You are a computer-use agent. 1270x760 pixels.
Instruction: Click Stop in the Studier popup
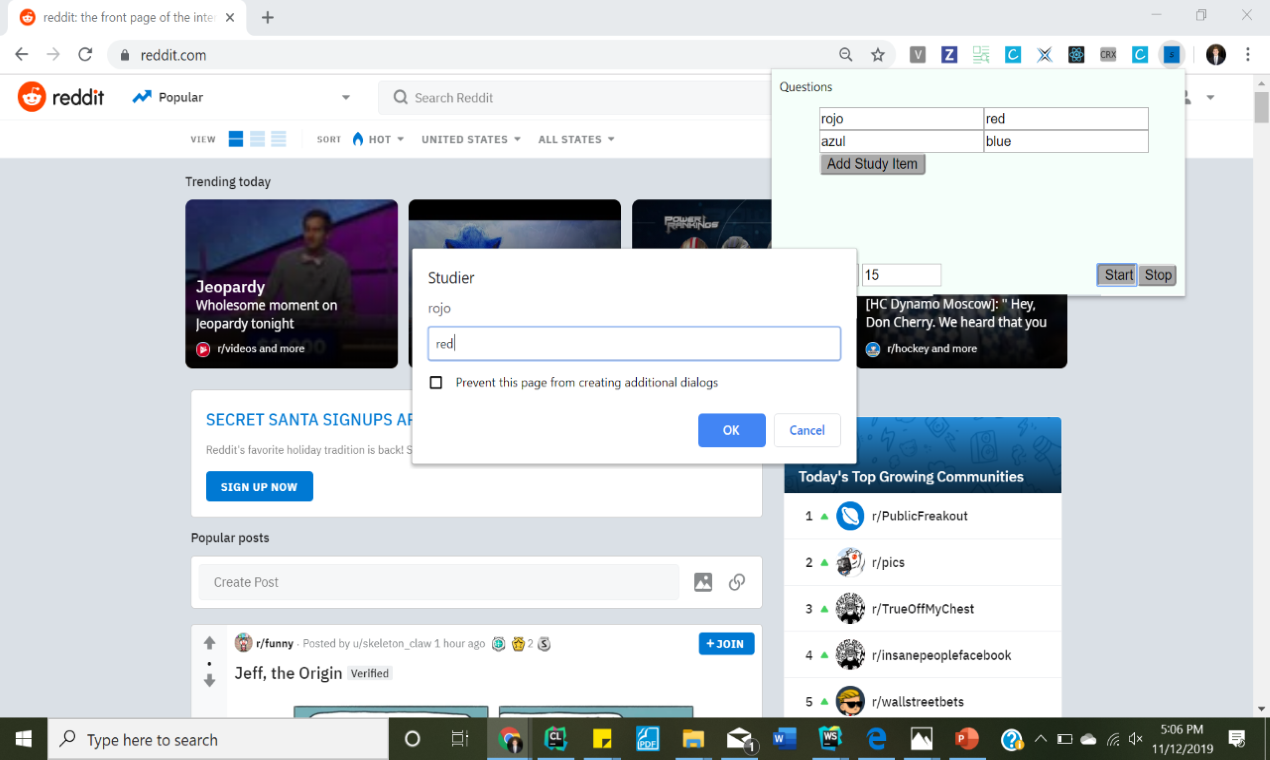coord(1158,275)
